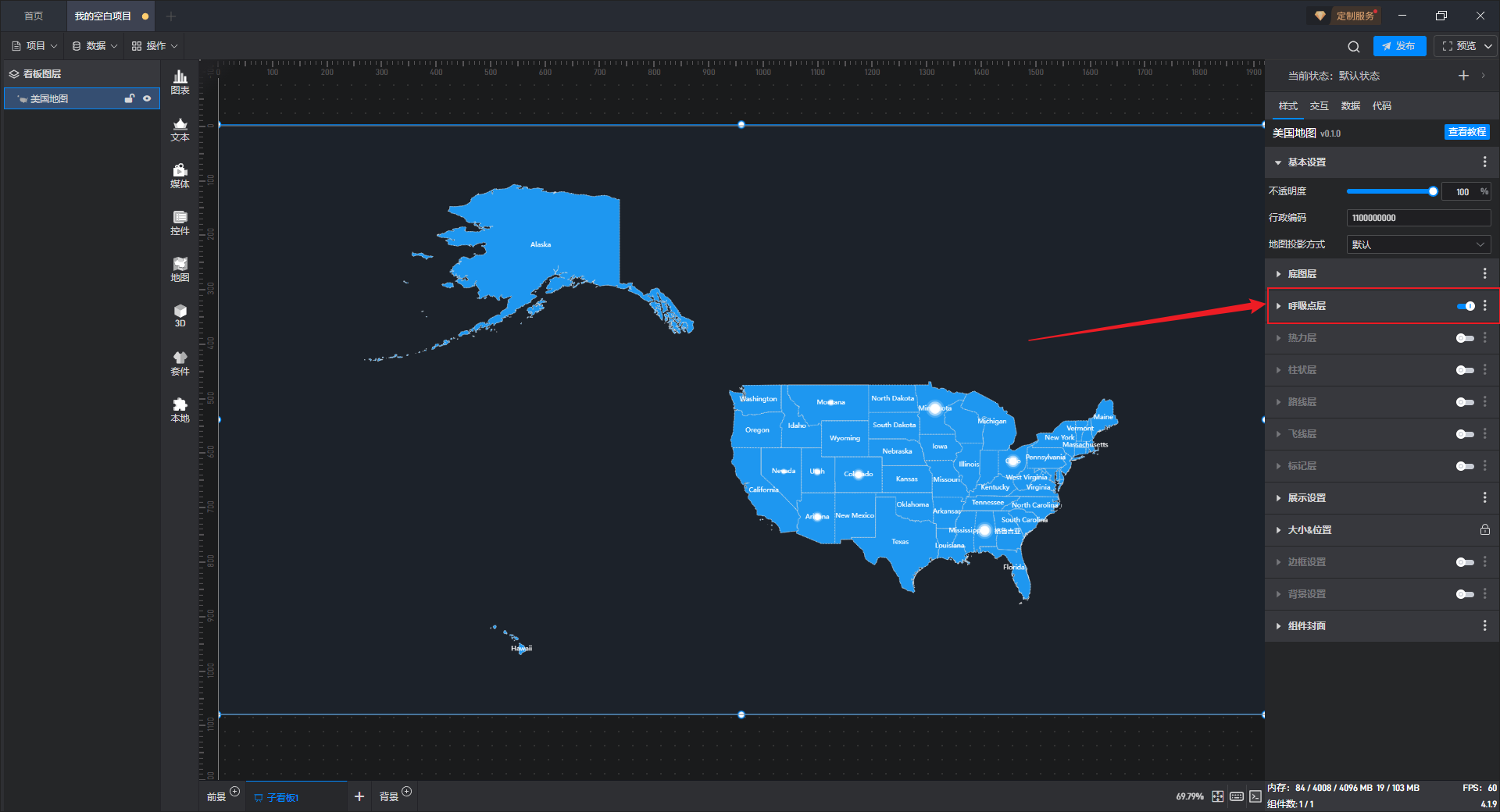Click the 样式 tab

pos(1287,105)
